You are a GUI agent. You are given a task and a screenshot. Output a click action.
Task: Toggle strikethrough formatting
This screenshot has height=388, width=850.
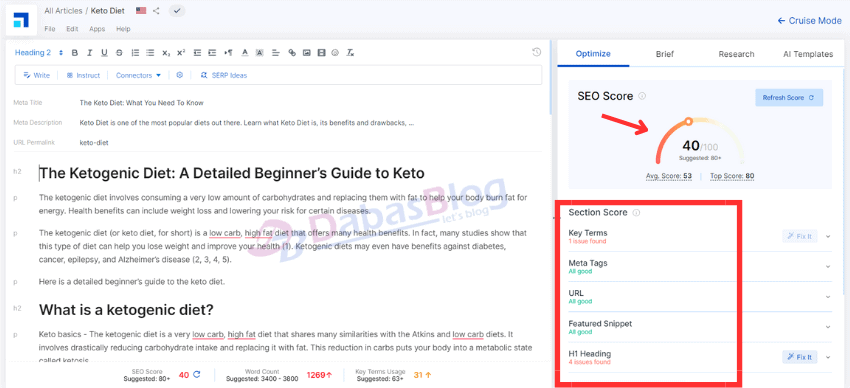[x=119, y=53]
